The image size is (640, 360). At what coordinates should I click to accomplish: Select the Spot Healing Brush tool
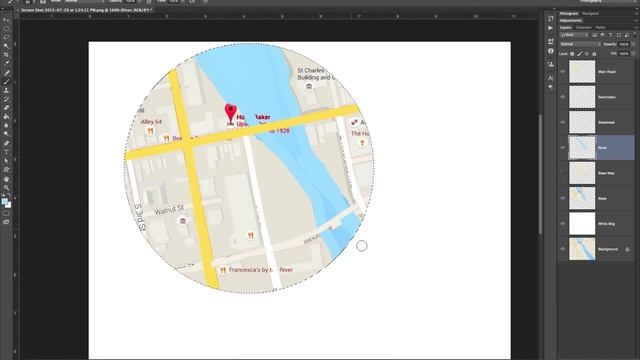[6, 73]
